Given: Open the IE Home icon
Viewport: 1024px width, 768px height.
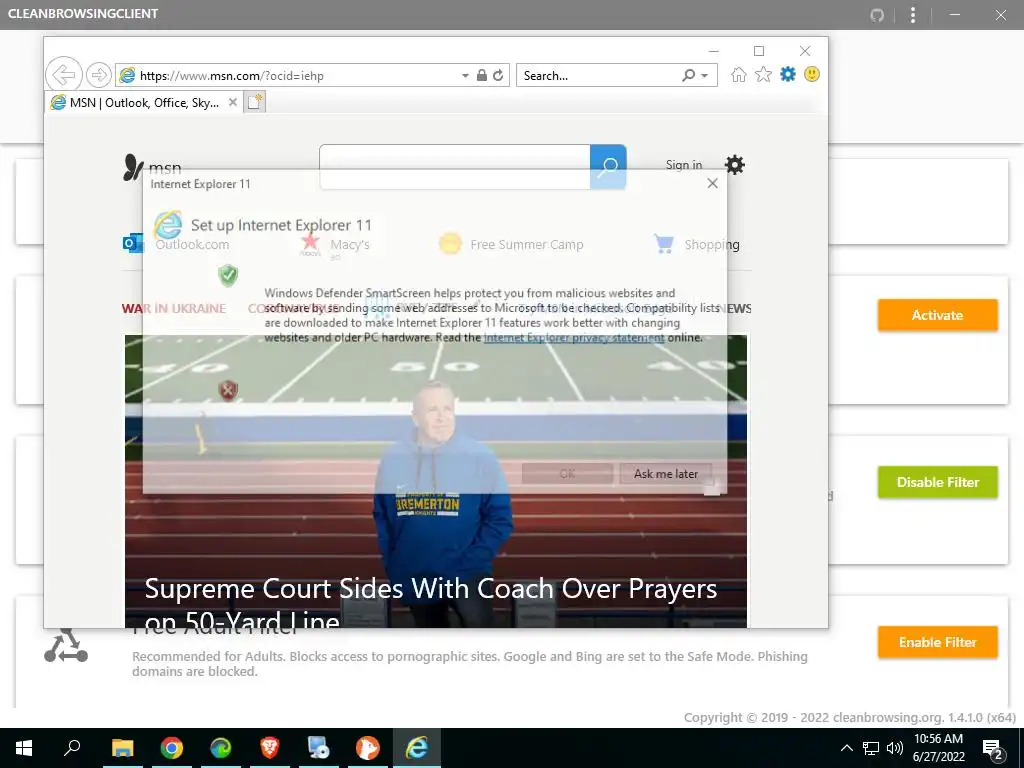Looking at the screenshot, I should pyautogui.click(x=739, y=74).
